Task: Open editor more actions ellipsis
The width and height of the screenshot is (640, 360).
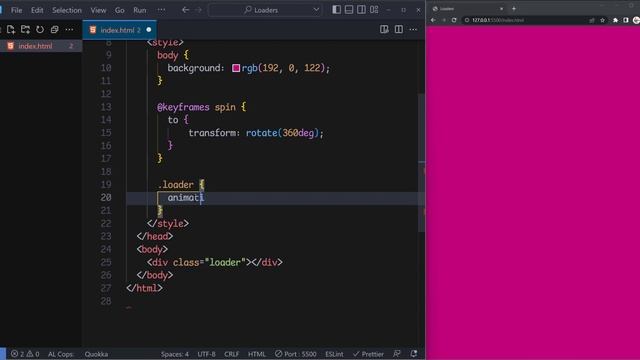Action: coord(413,29)
